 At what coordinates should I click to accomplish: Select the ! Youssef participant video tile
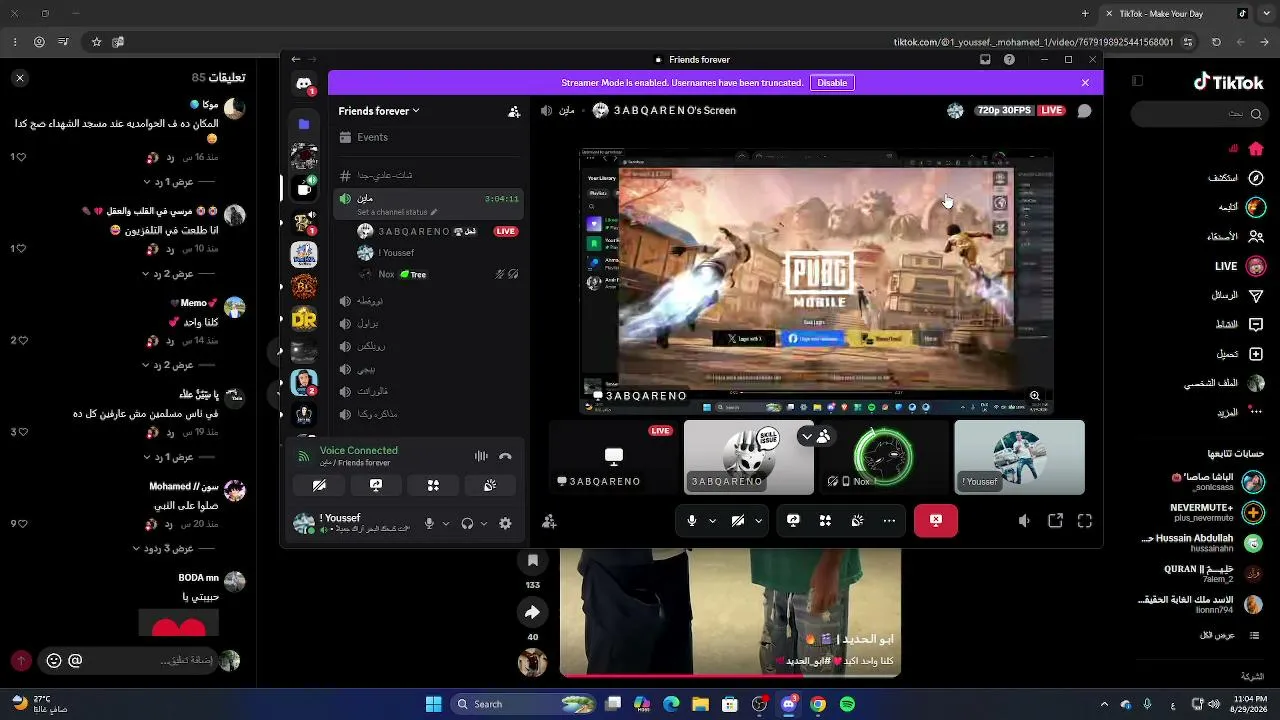1019,457
